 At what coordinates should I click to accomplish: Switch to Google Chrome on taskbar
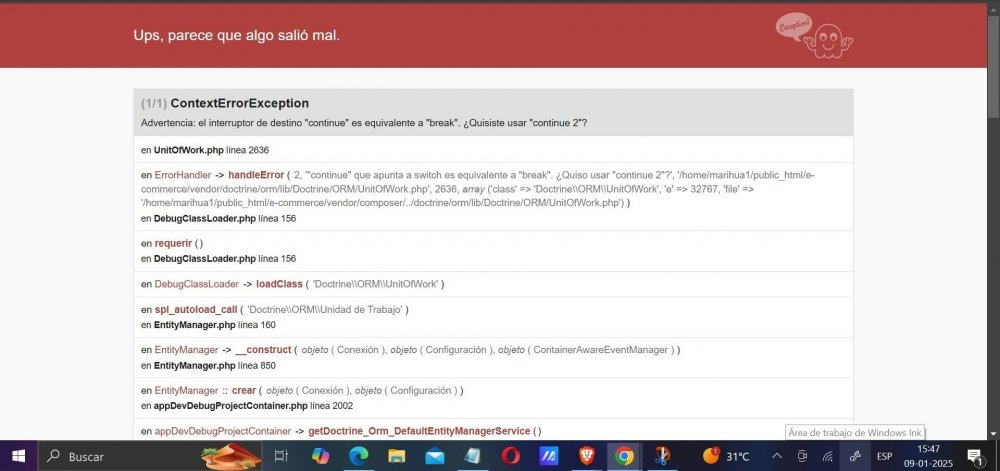point(624,456)
